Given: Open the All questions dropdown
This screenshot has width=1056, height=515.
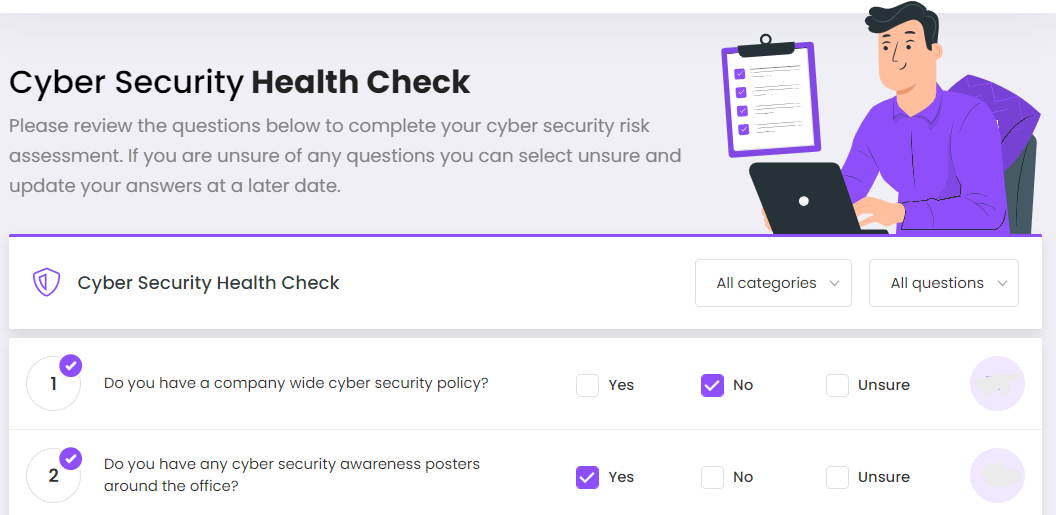Looking at the screenshot, I should point(943,283).
